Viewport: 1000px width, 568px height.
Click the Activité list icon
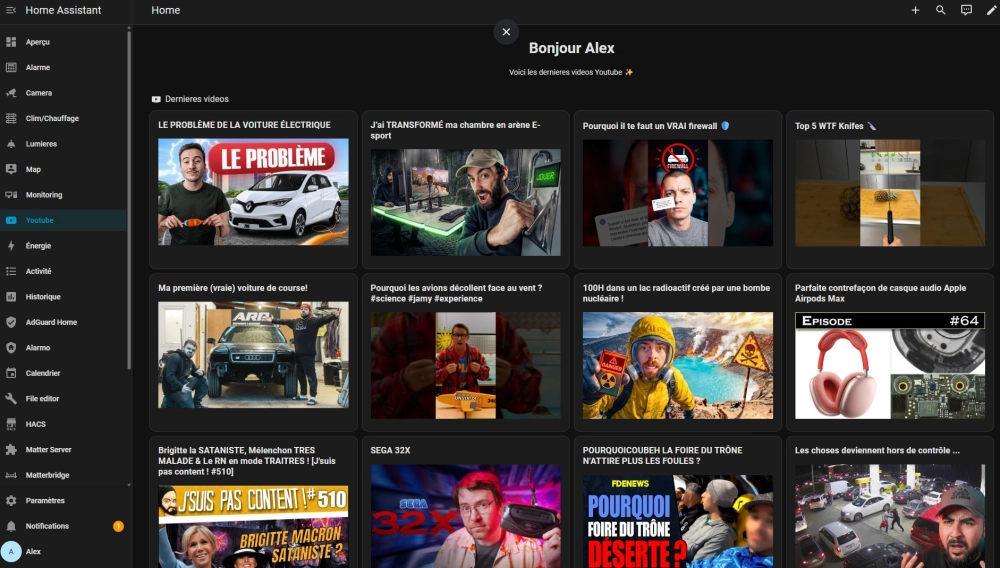[11, 272]
